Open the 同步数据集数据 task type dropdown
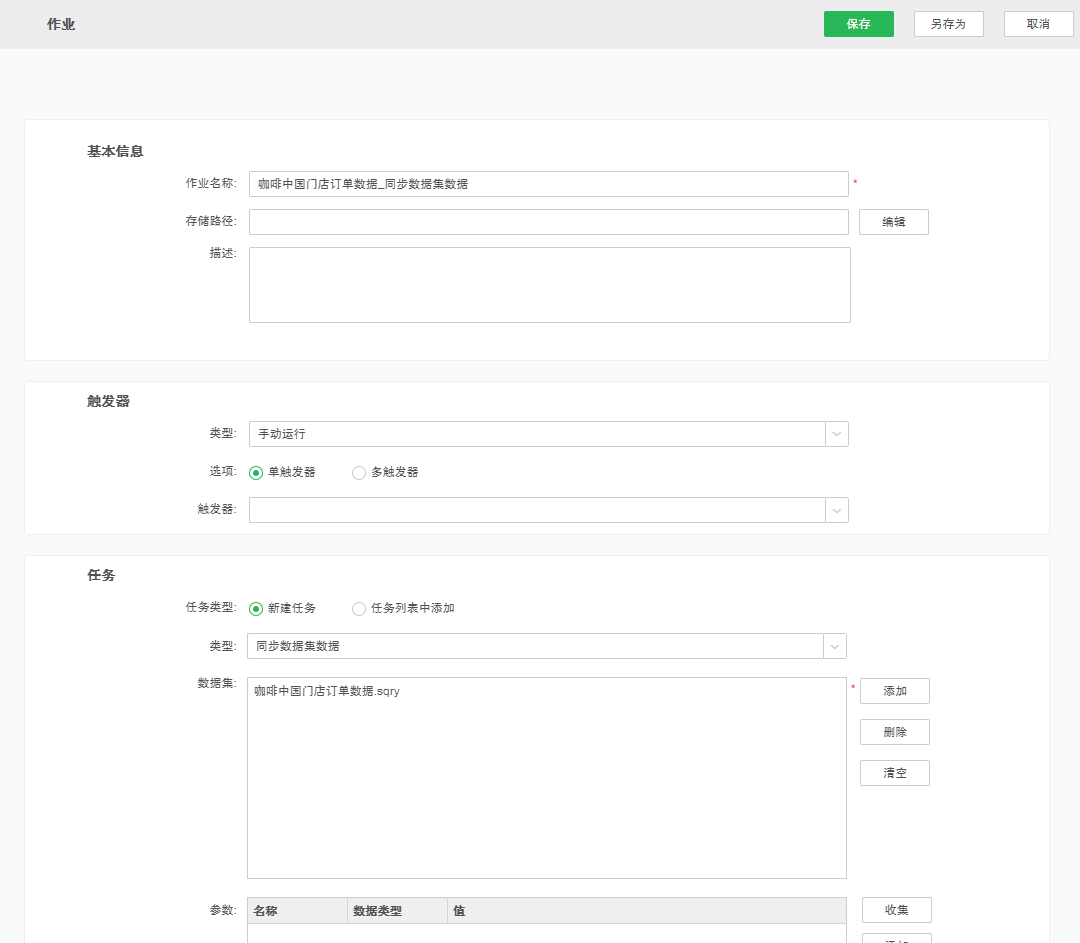The height and width of the screenshot is (943, 1080). point(546,646)
